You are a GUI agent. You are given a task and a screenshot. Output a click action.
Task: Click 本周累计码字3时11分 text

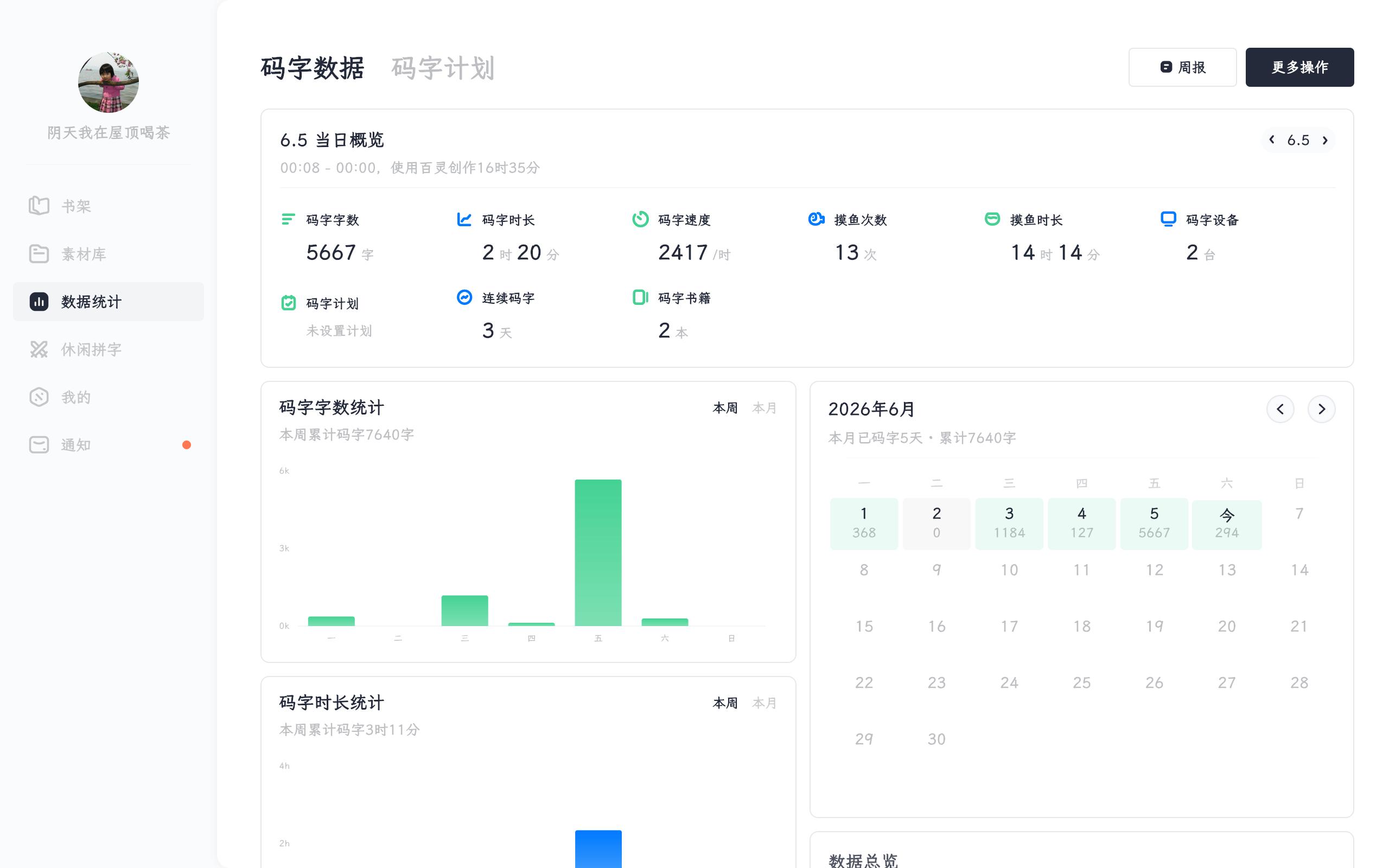click(349, 730)
